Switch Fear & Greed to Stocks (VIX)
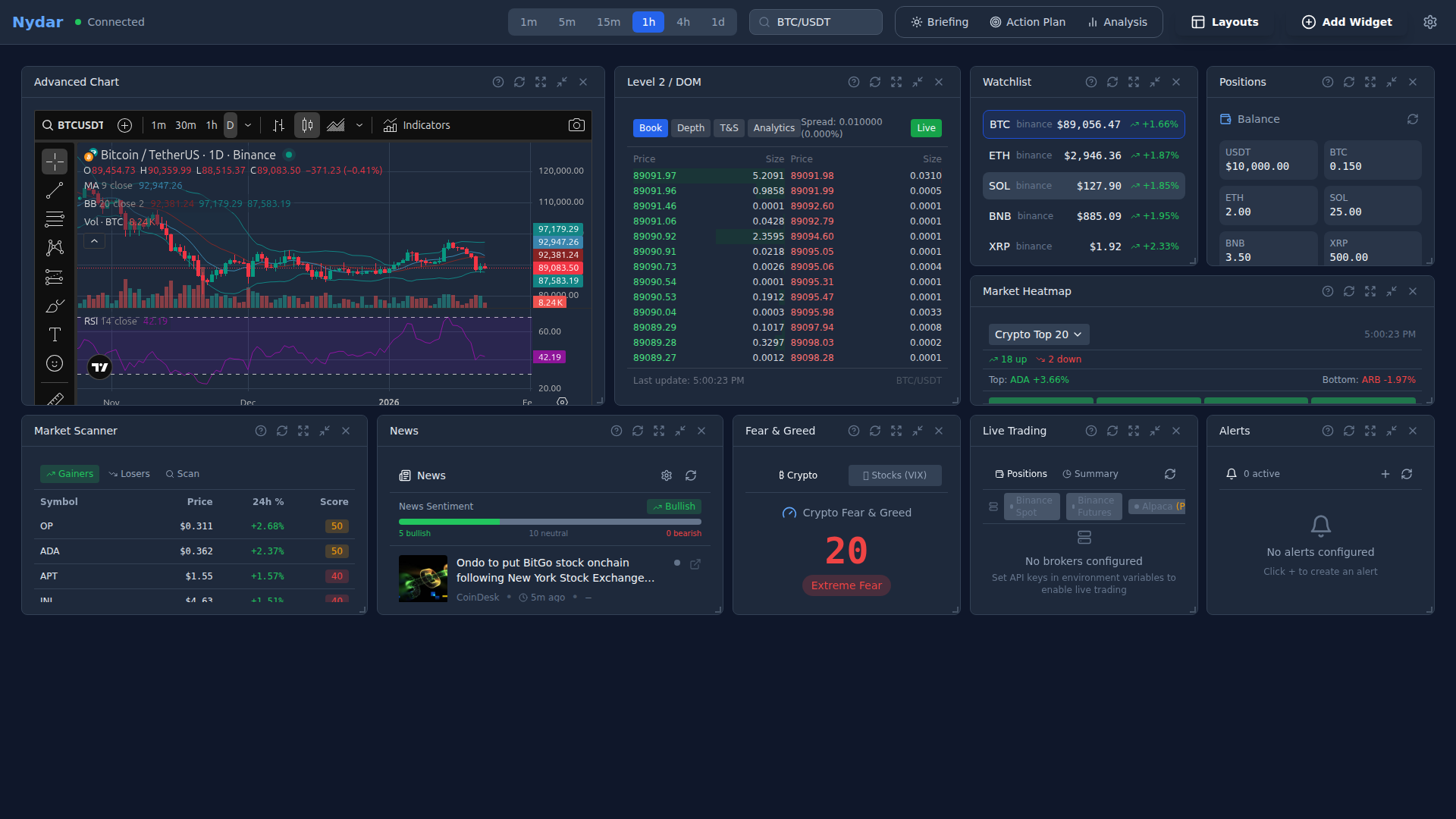The height and width of the screenshot is (819, 1456). pyautogui.click(x=895, y=475)
